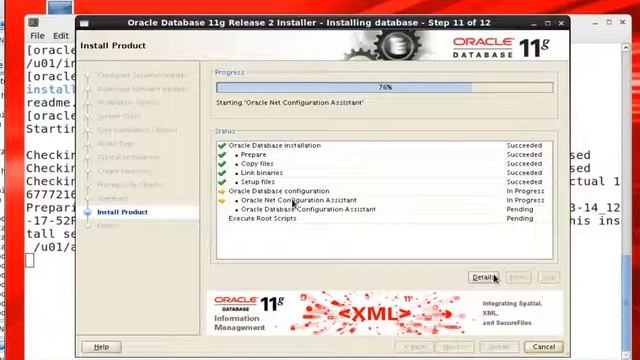Click yellow arrow beside Oracle Net Configuration Assistant
Image resolution: width=640 pixels, height=360 pixels.
[222, 200]
